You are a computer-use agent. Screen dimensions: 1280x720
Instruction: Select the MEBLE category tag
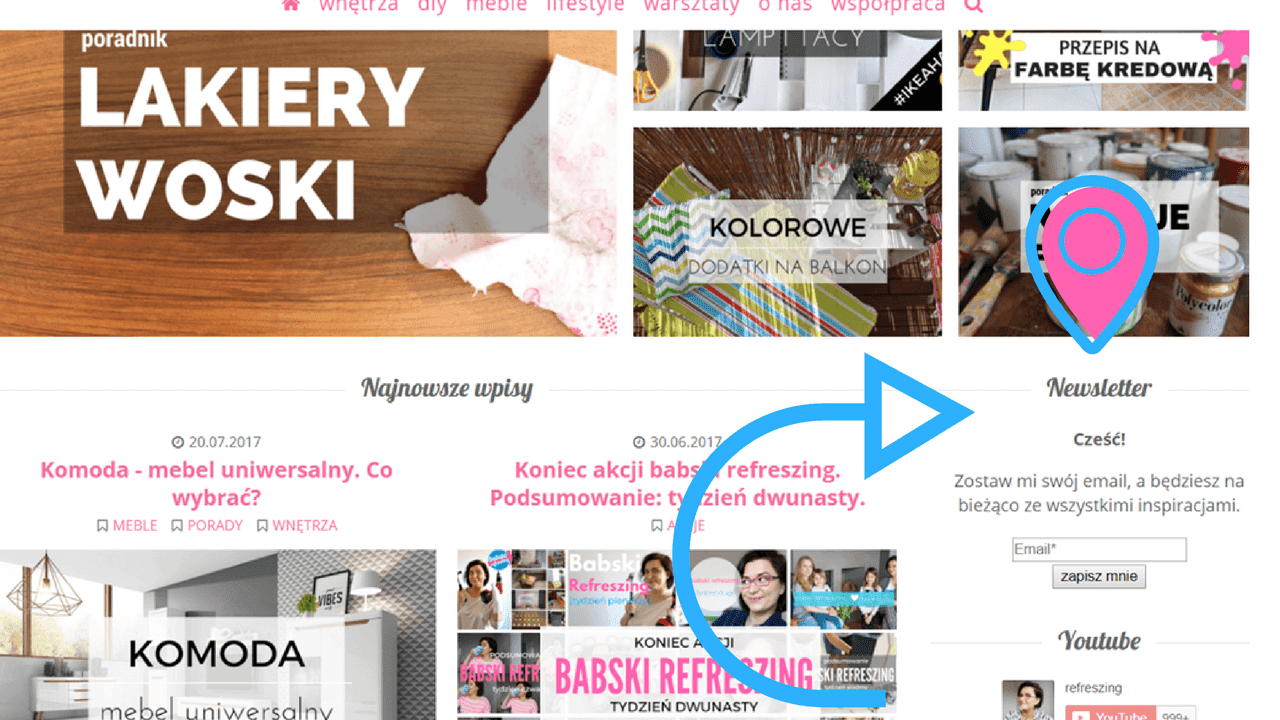127,525
